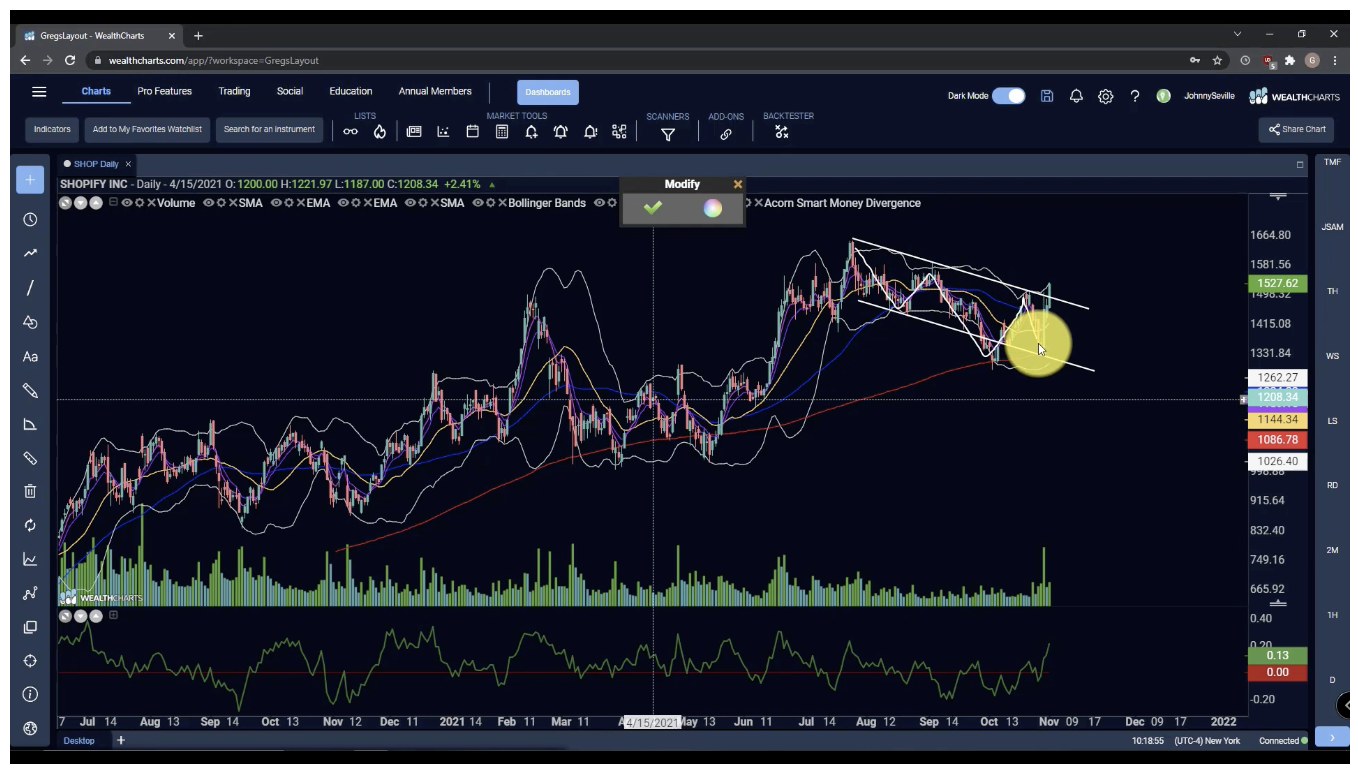Open the Annual Members menu
The width and height of the screenshot is (1358, 772).
tap(435, 91)
